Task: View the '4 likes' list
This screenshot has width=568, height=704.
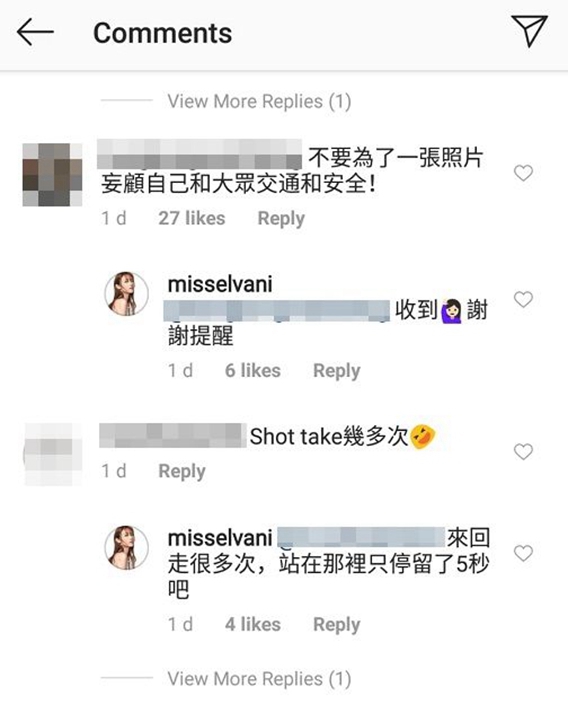Action: pyautogui.click(x=253, y=625)
